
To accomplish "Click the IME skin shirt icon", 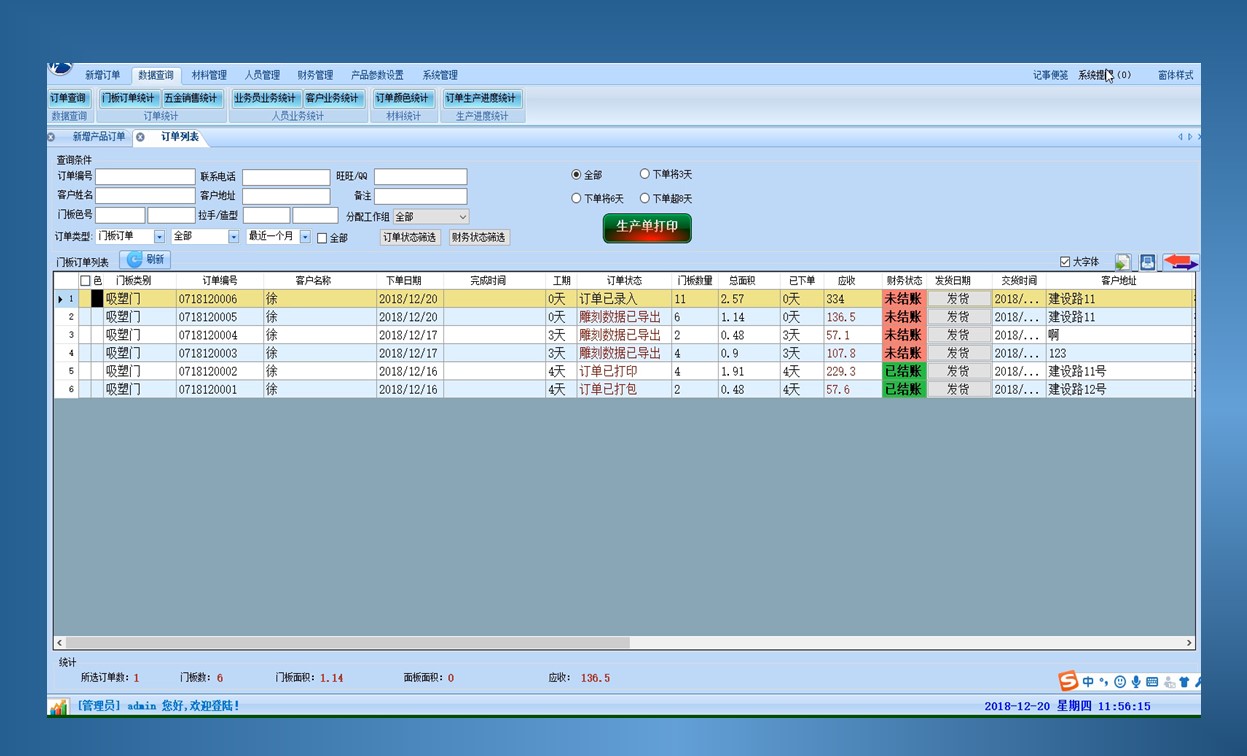I will click(1184, 682).
